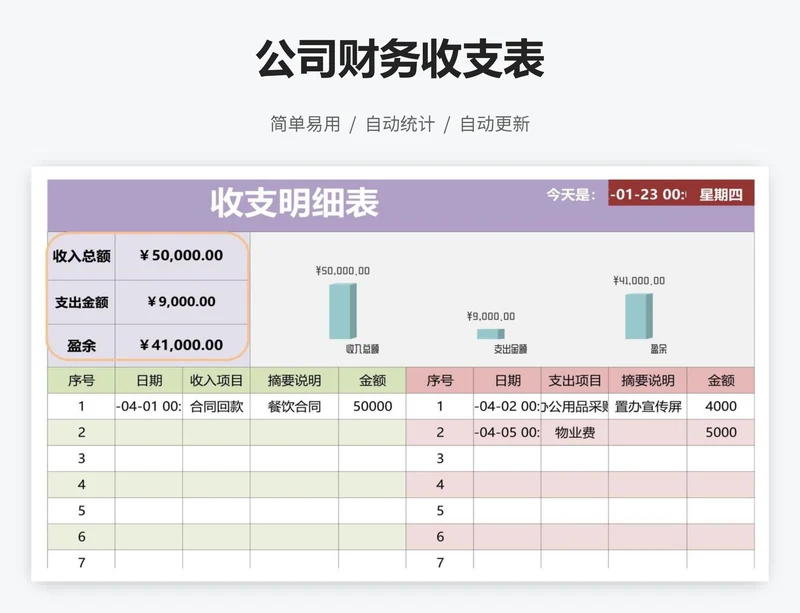Click the date cell showing -01-23 00:

coord(648,194)
